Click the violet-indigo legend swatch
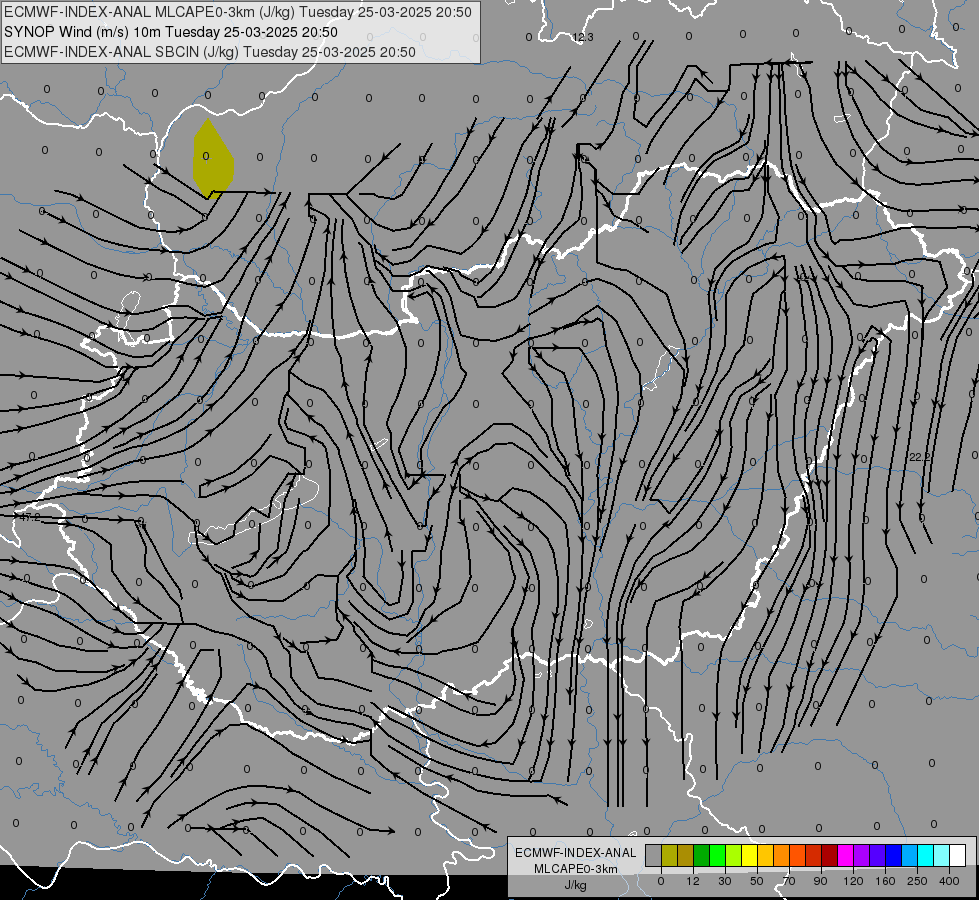Viewport: 979px width, 900px height. tap(878, 855)
